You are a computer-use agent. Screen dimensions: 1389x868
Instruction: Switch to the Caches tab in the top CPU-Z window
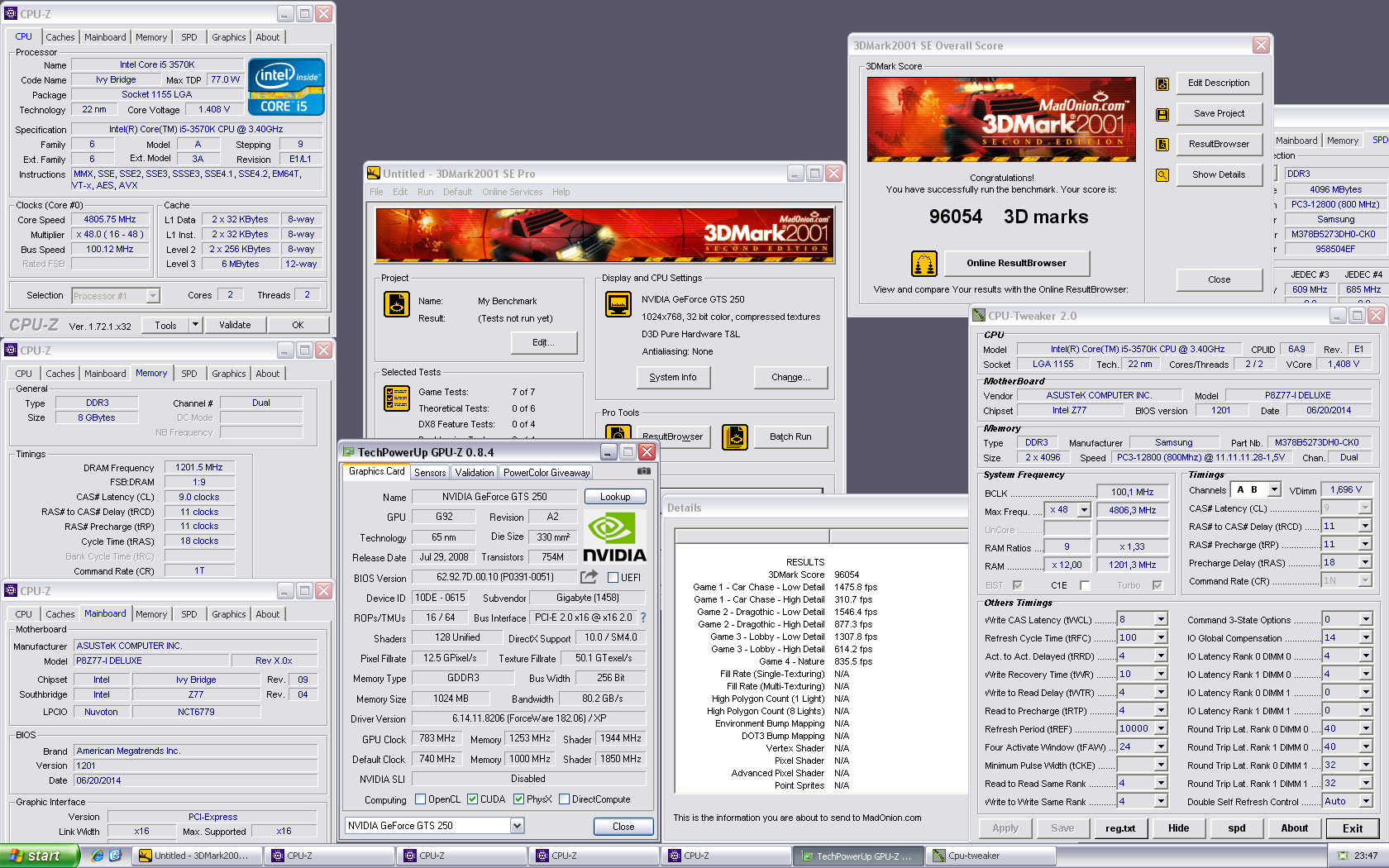[60, 37]
